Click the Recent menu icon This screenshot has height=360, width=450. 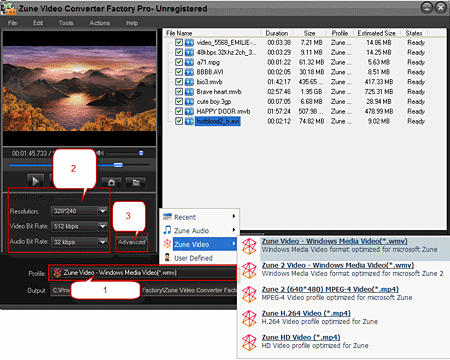tap(167, 217)
